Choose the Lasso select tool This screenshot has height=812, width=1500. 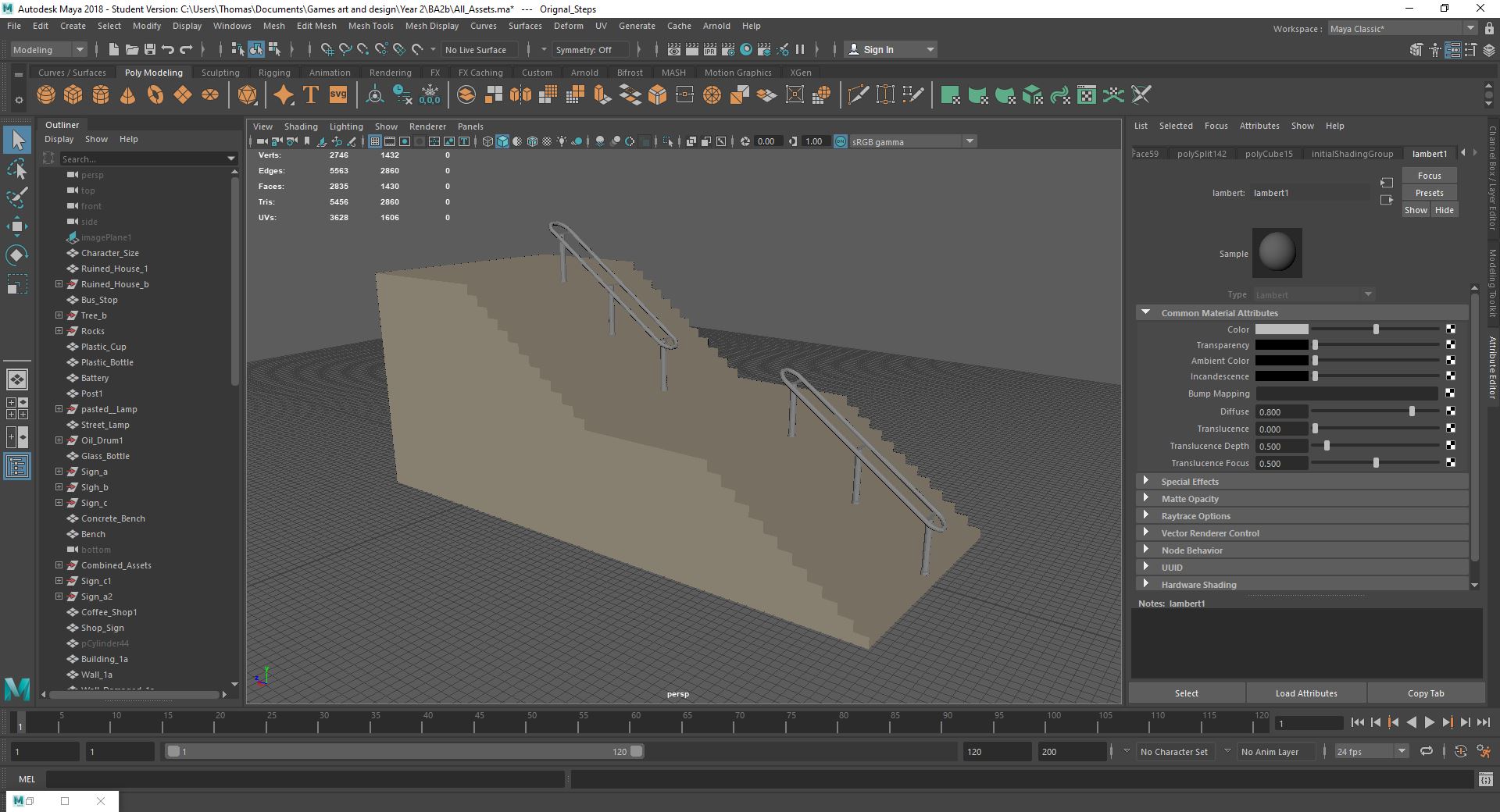(17, 169)
